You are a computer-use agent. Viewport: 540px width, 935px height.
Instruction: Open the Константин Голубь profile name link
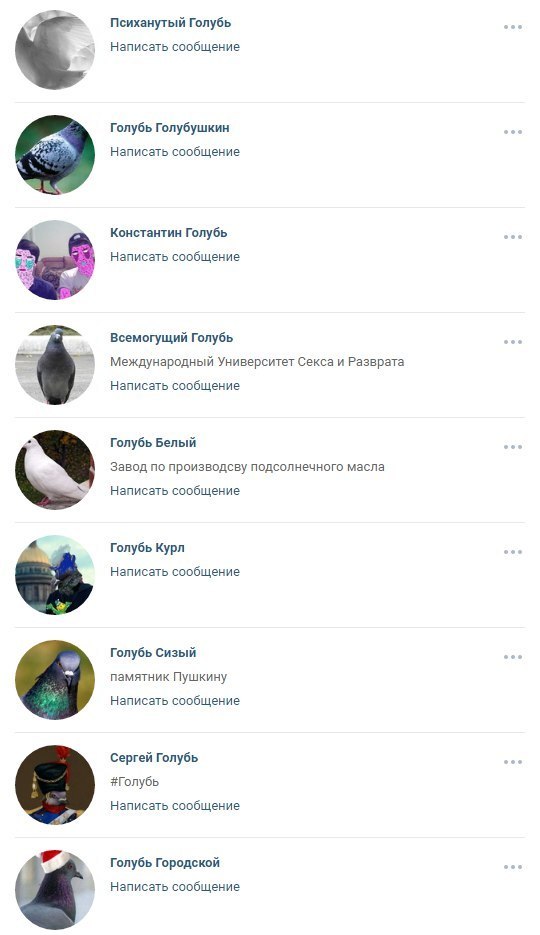(x=169, y=233)
